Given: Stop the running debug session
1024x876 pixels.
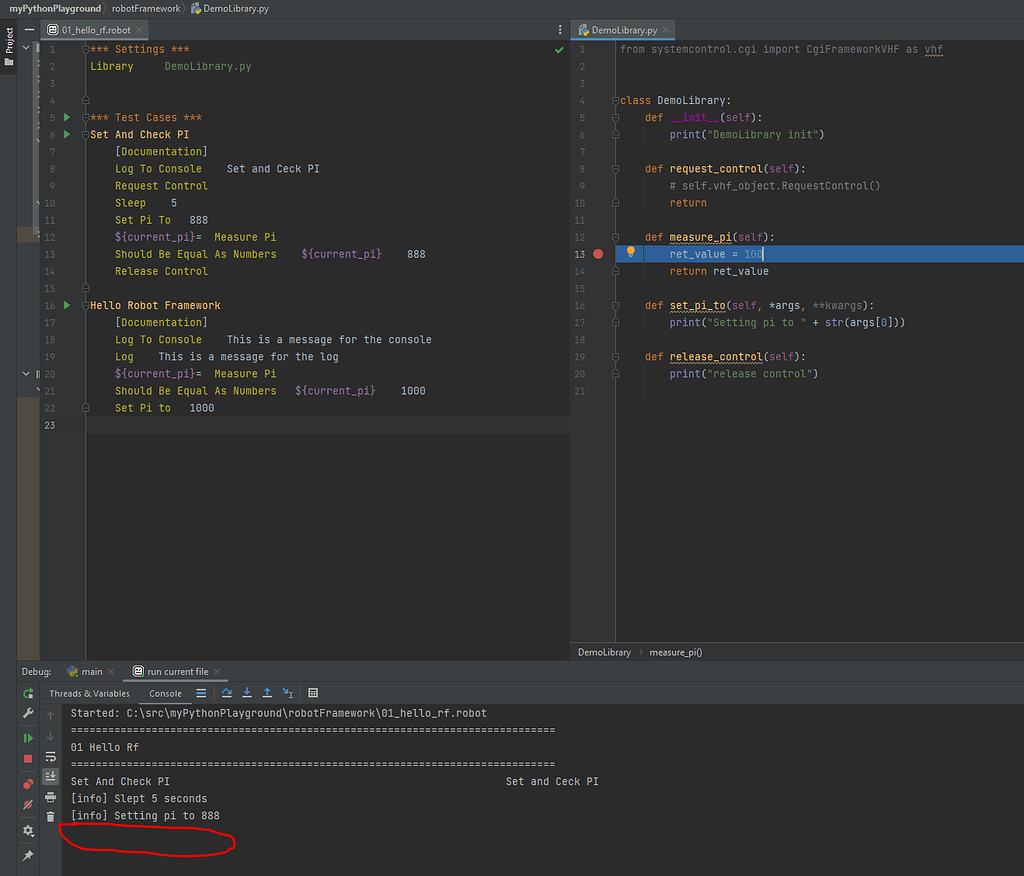Looking at the screenshot, I should (x=28, y=757).
